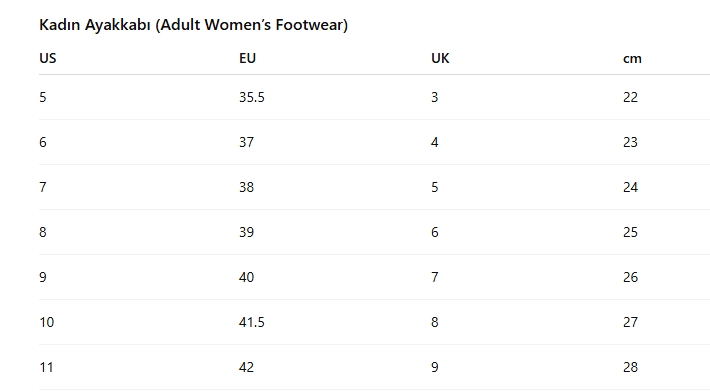Screen dimensions: 710x392
Task: Select the US column header
Action: (x=48, y=58)
